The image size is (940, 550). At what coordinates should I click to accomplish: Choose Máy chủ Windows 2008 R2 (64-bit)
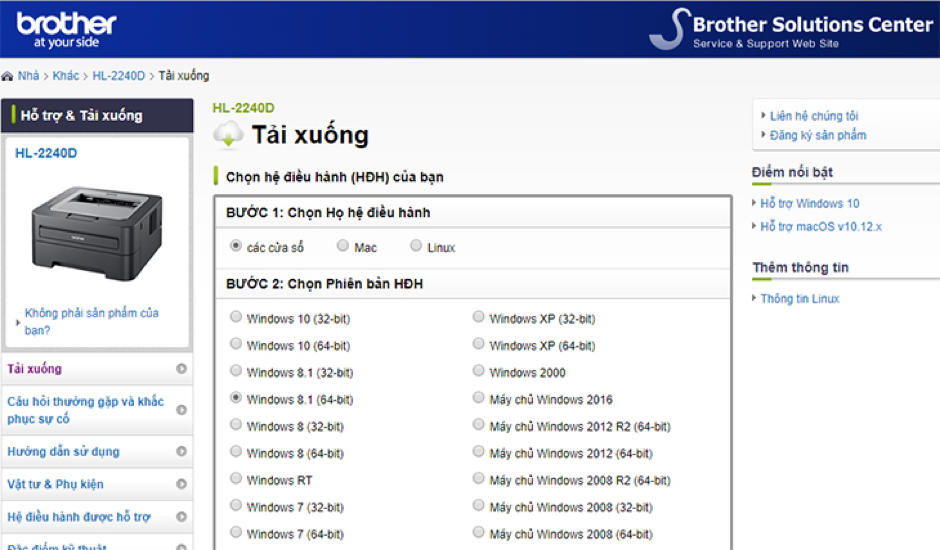pyautogui.click(x=478, y=479)
